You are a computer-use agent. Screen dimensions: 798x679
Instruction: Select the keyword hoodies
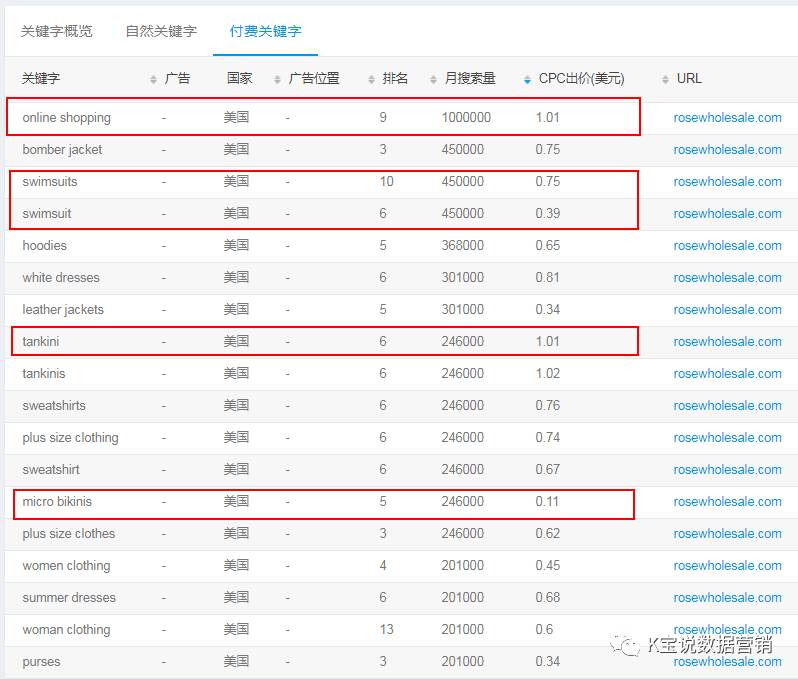coord(44,246)
